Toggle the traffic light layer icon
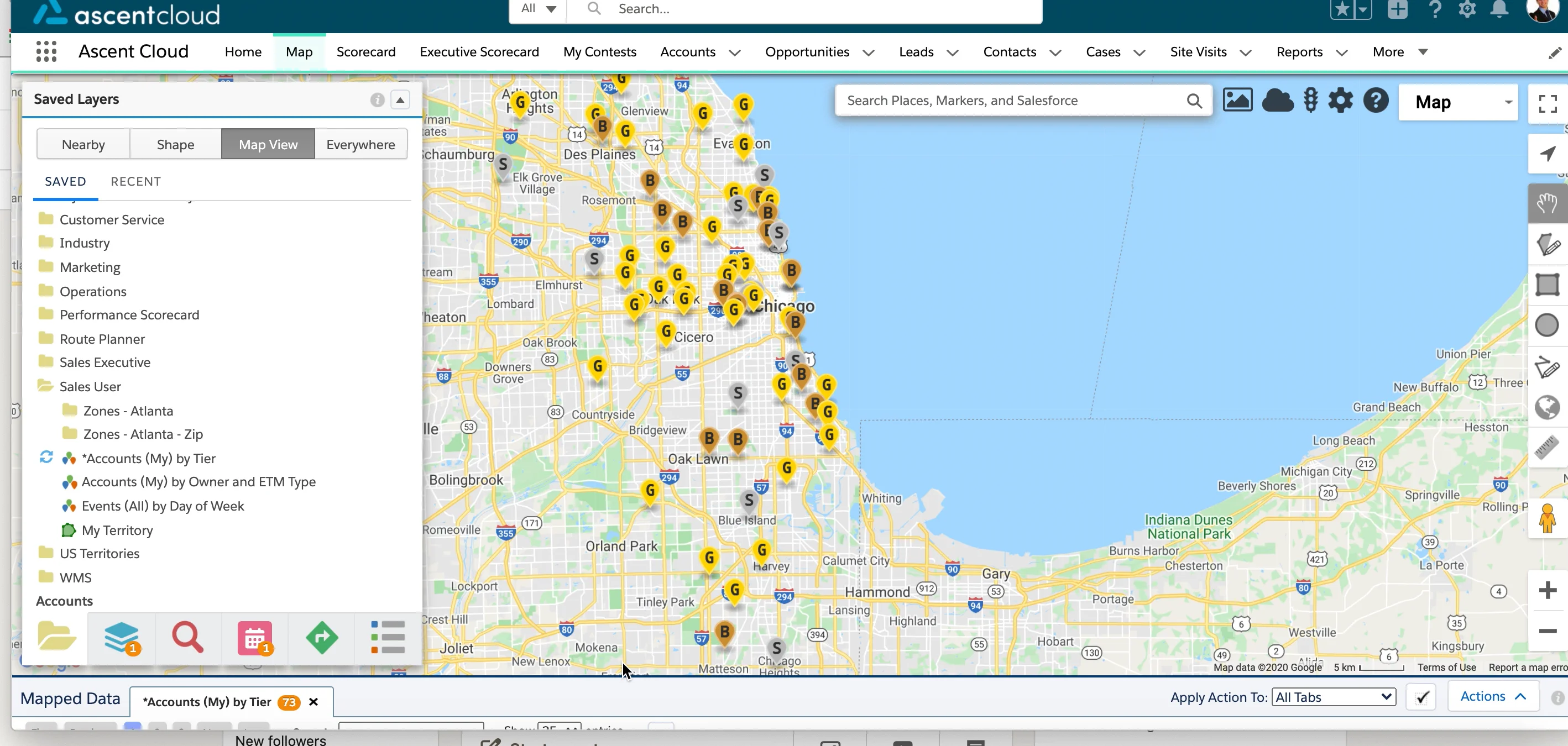 pyautogui.click(x=1310, y=101)
